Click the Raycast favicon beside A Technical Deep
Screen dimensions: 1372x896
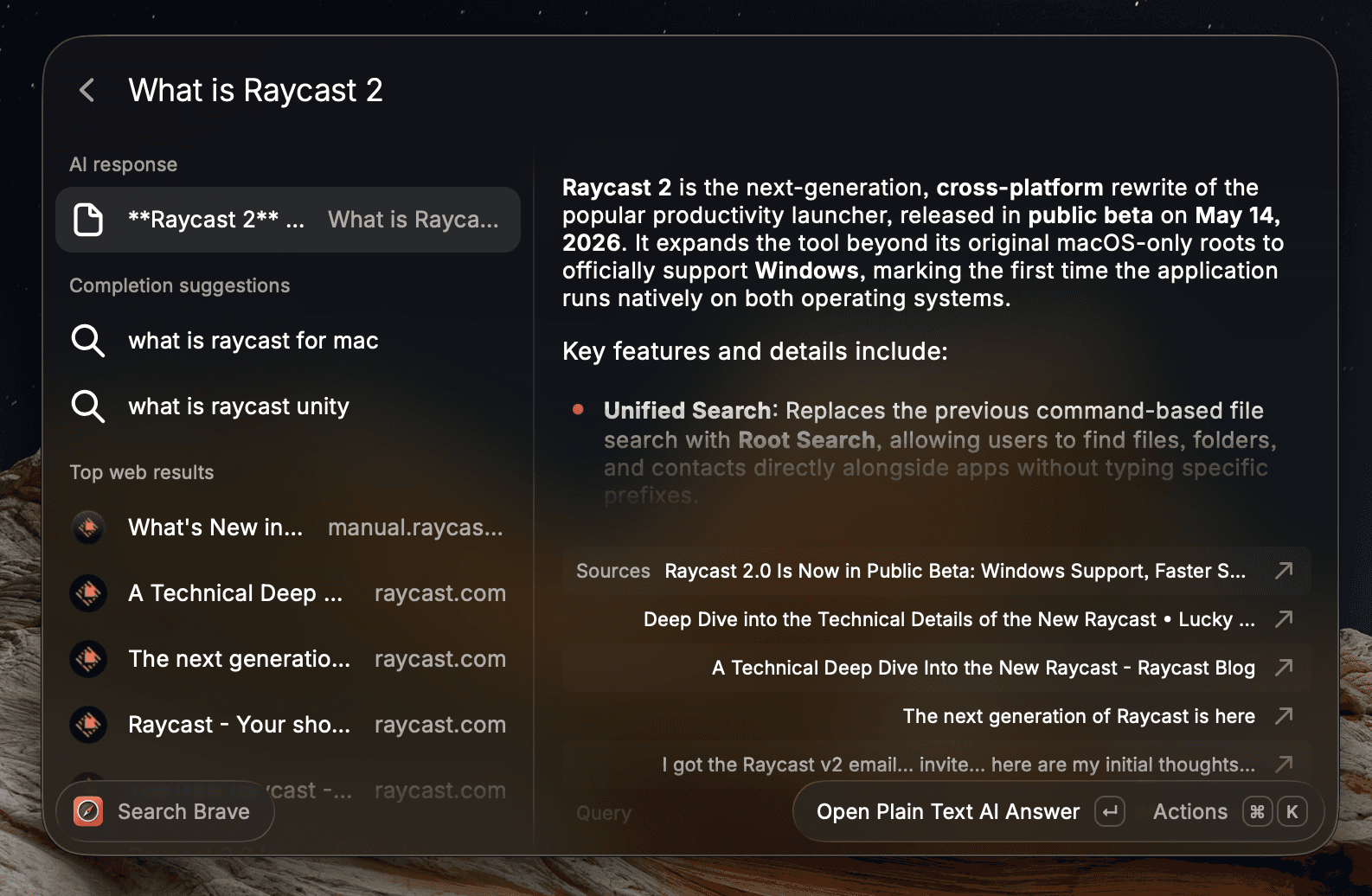pos(88,593)
